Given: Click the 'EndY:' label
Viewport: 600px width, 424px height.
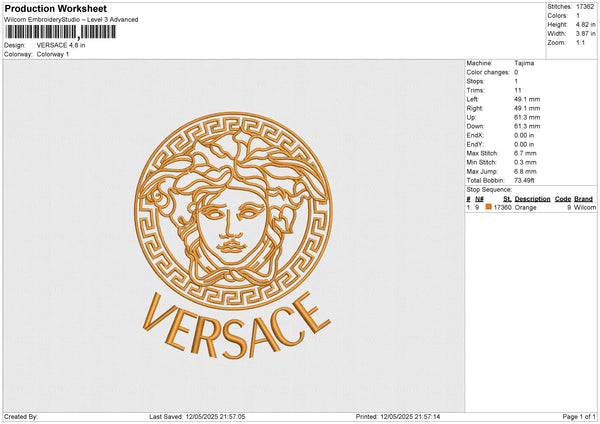Looking at the screenshot, I should pyautogui.click(x=475, y=144).
